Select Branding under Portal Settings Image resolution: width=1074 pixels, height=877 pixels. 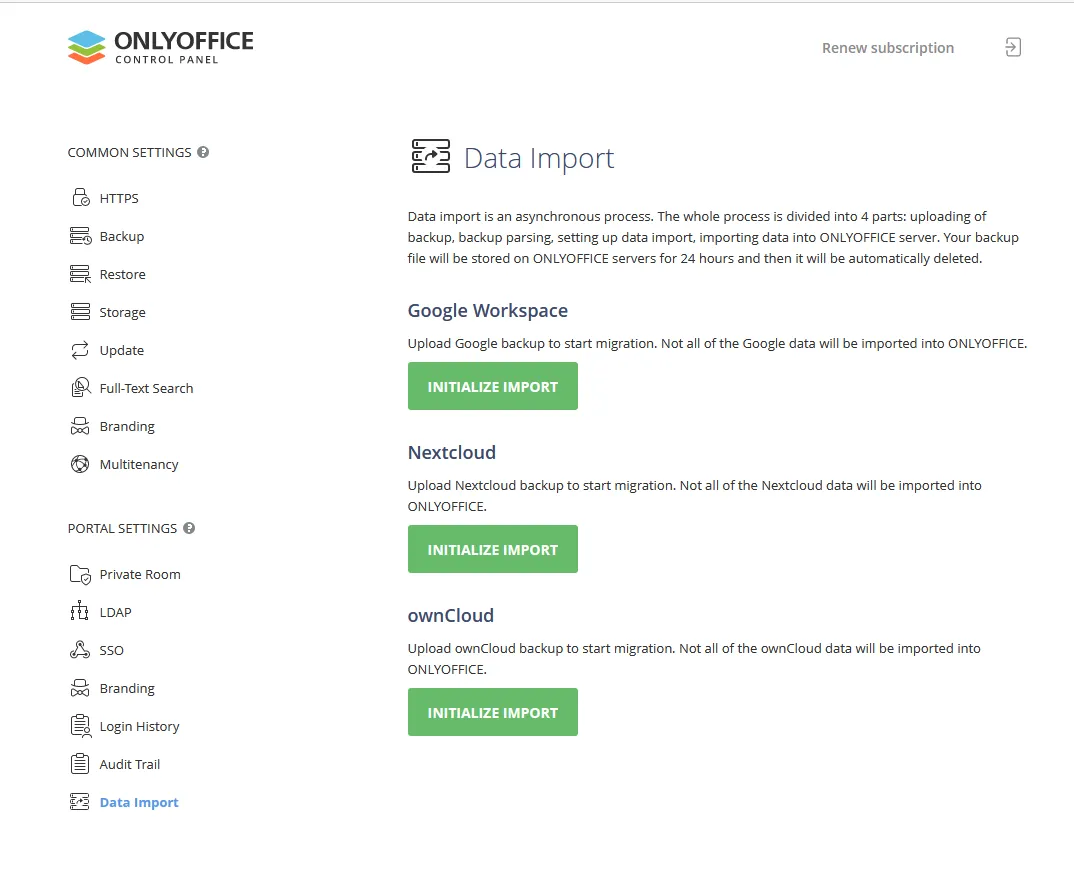(x=127, y=688)
